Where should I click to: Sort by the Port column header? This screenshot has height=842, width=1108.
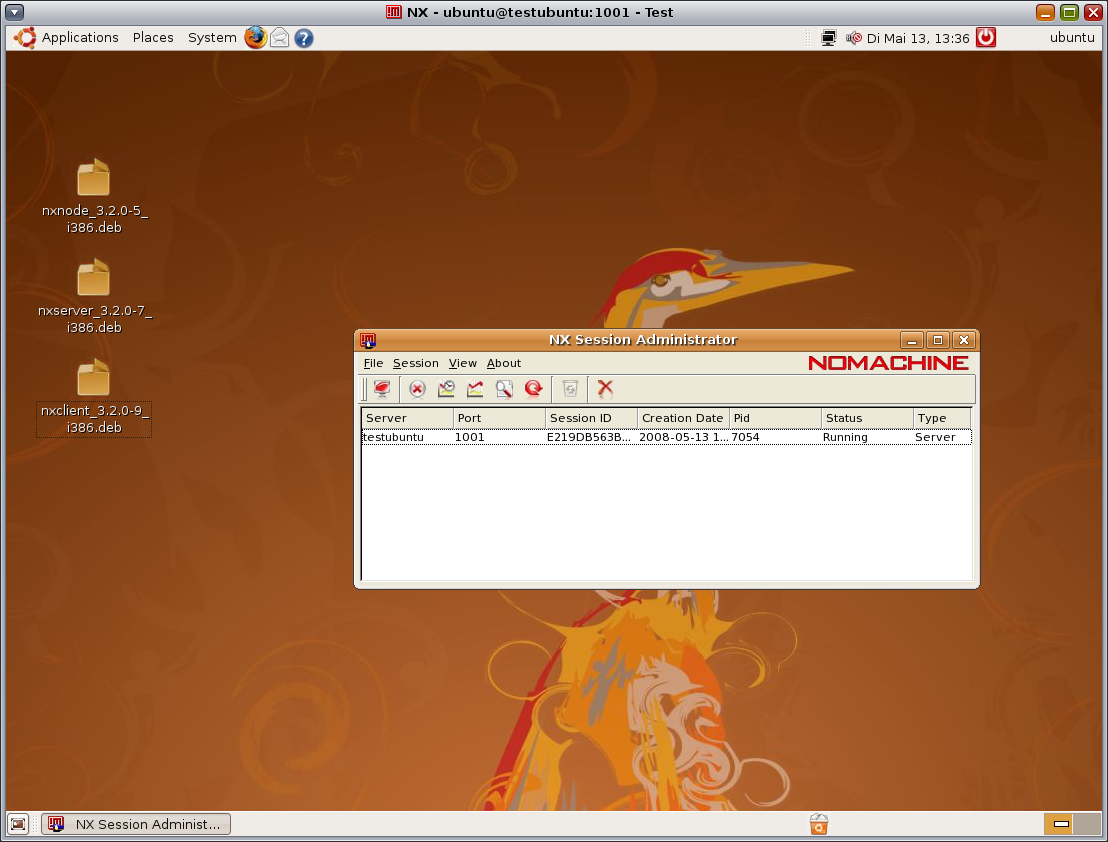(x=499, y=418)
